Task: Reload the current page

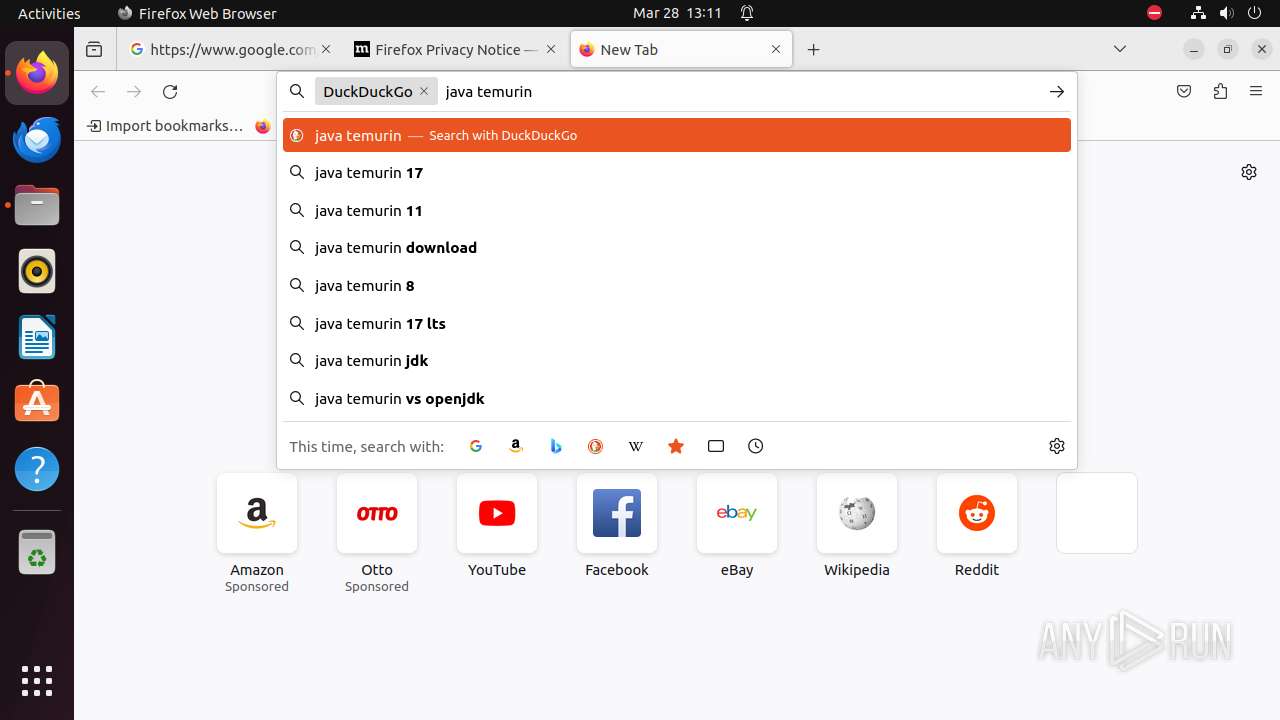Action: 170,91
